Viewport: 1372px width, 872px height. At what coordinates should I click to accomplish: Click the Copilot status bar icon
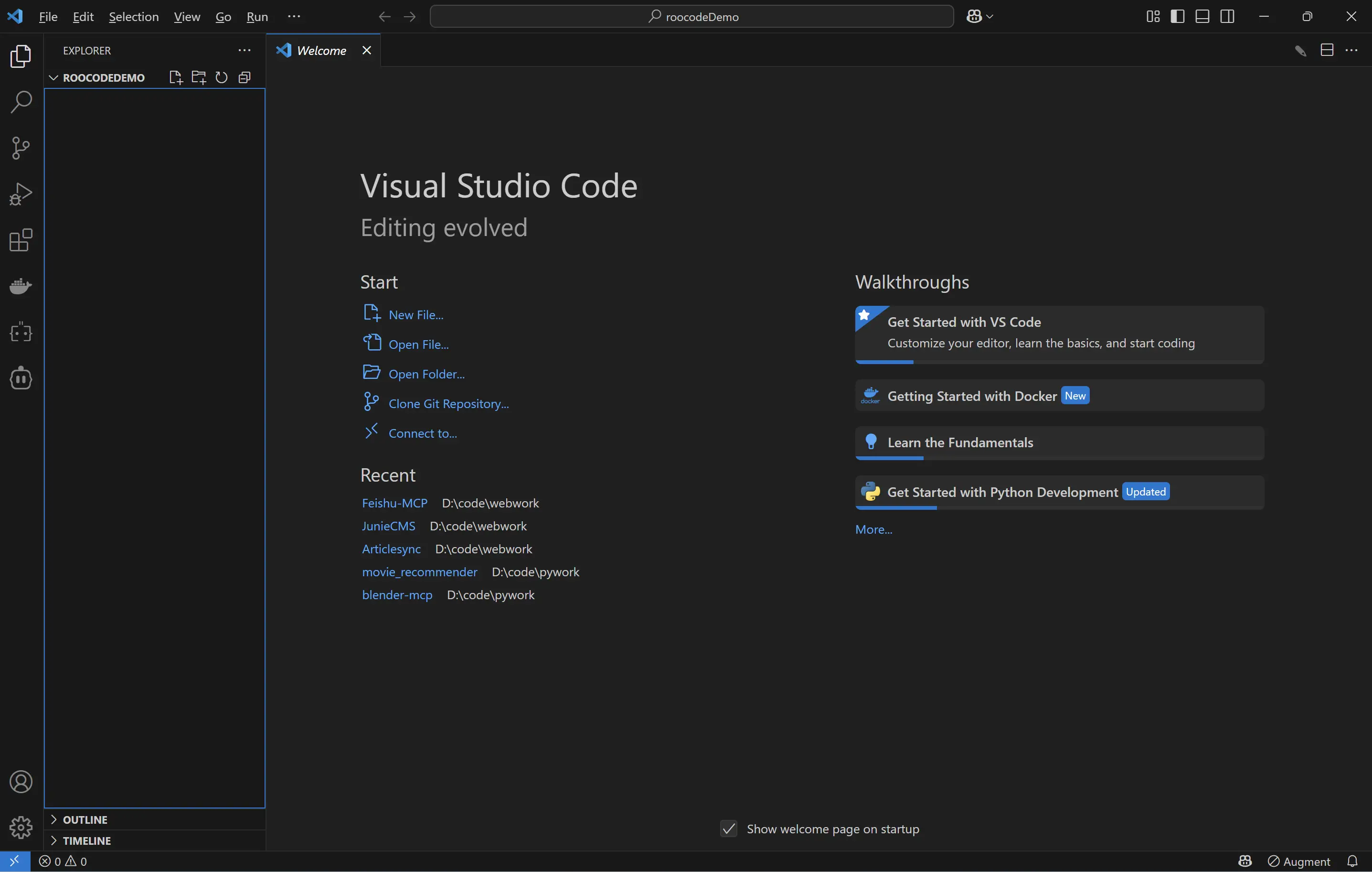point(1245,861)
